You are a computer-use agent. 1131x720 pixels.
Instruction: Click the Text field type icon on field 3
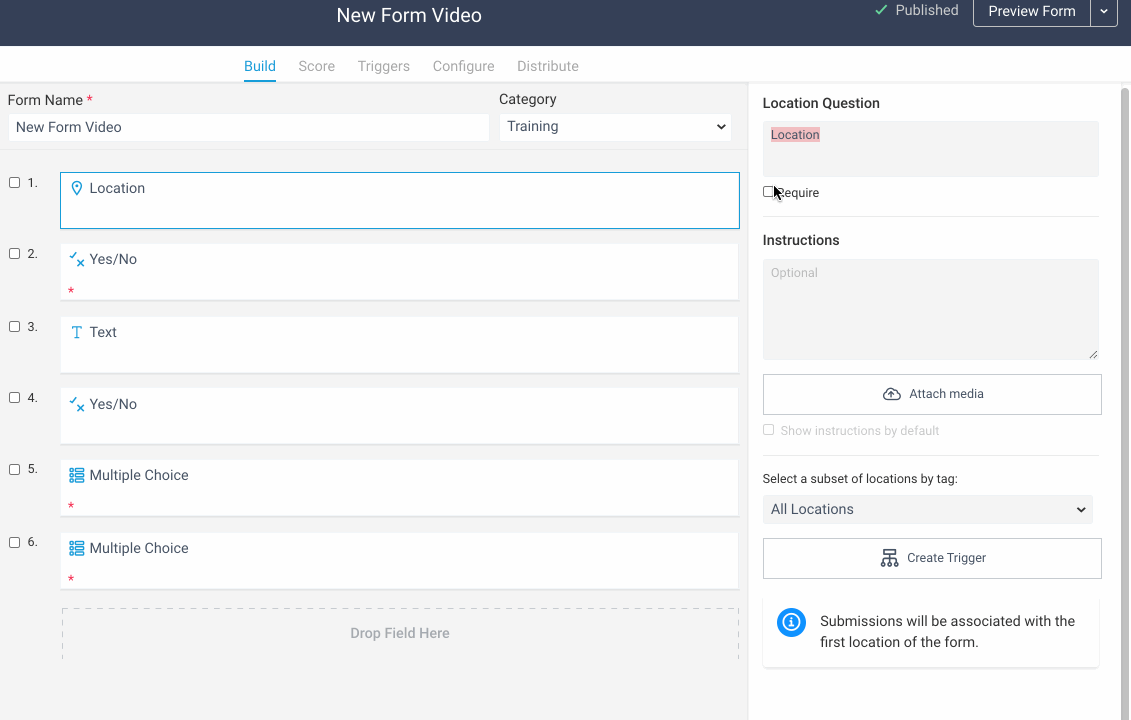(77, 331)
